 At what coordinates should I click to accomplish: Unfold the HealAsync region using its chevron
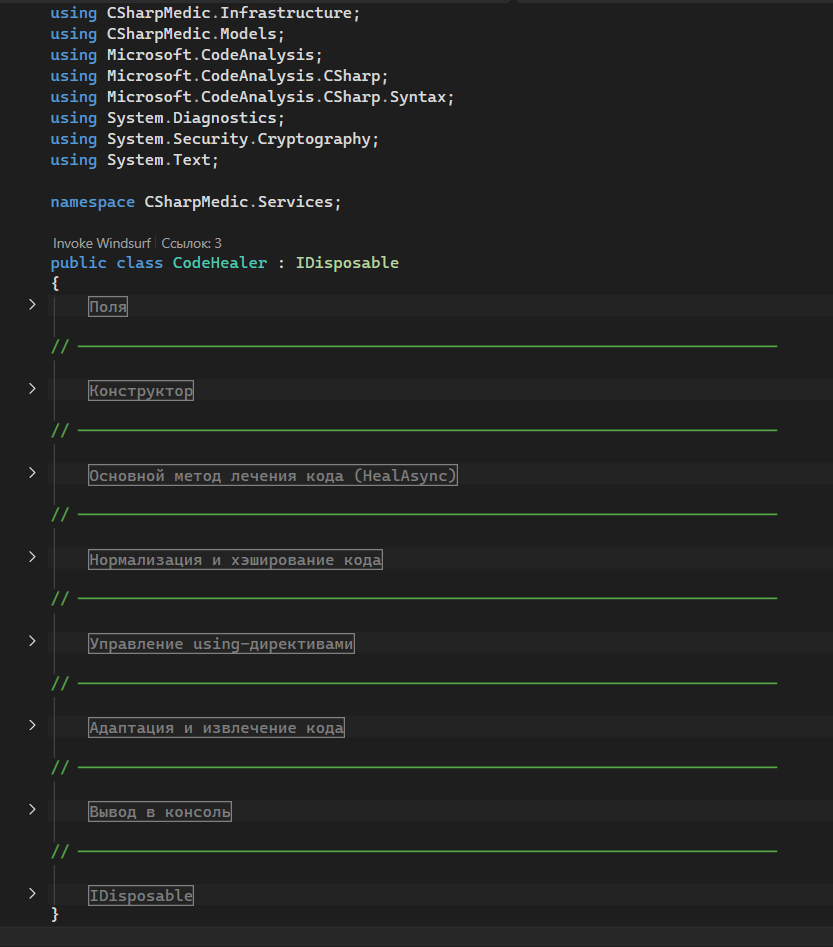pyautogui.click(x=32, y=472)
